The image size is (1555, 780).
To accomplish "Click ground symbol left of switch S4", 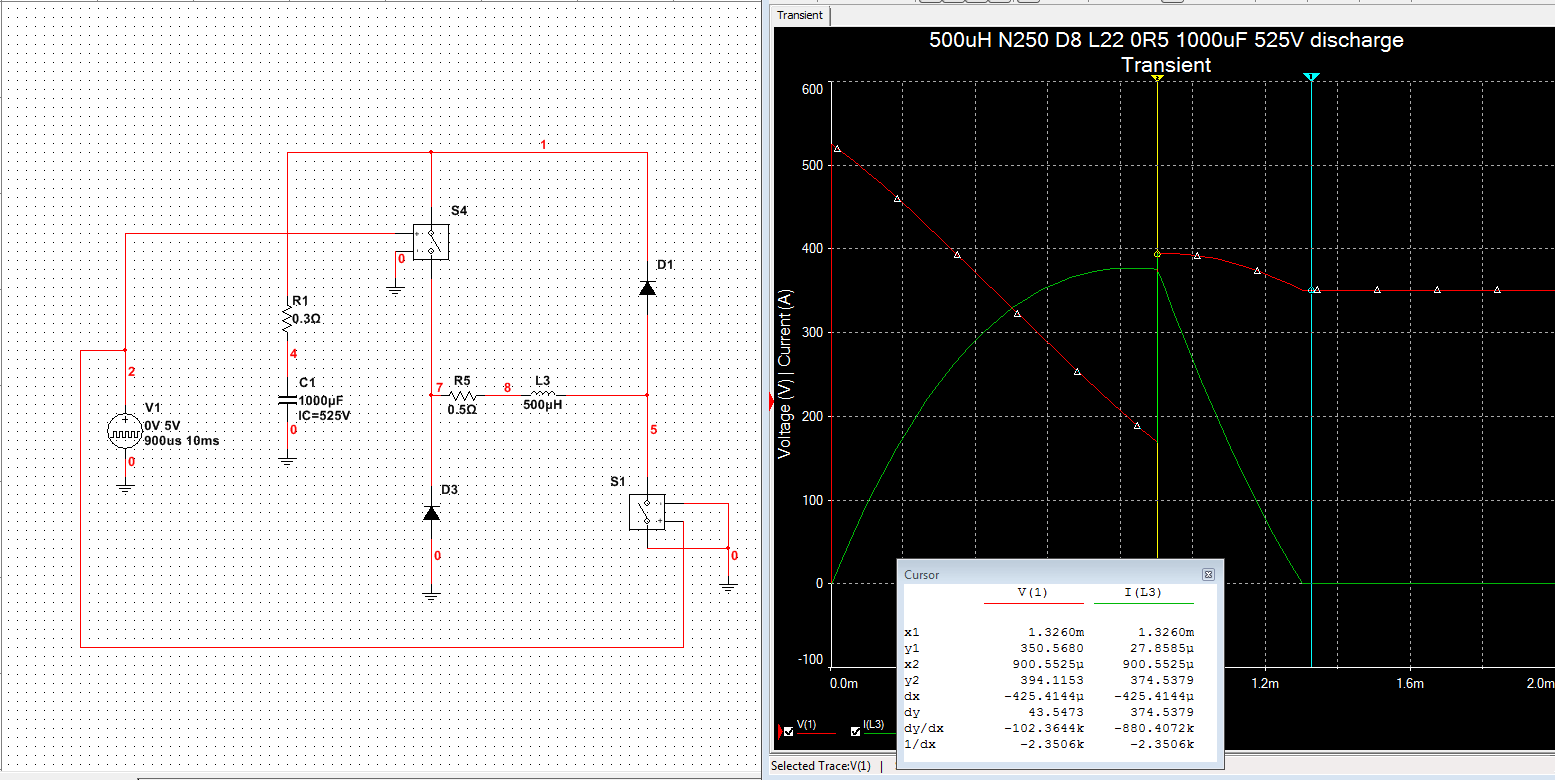I will pyautogui.click(x=395, y=290).
